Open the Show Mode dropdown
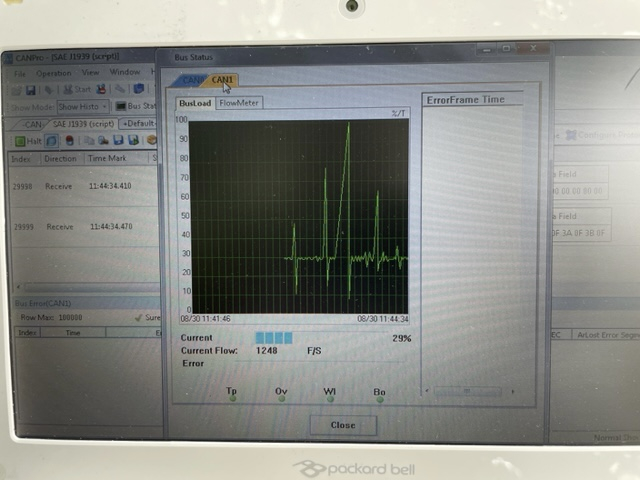This screenshot has height=480, width=640. point(82,106)
